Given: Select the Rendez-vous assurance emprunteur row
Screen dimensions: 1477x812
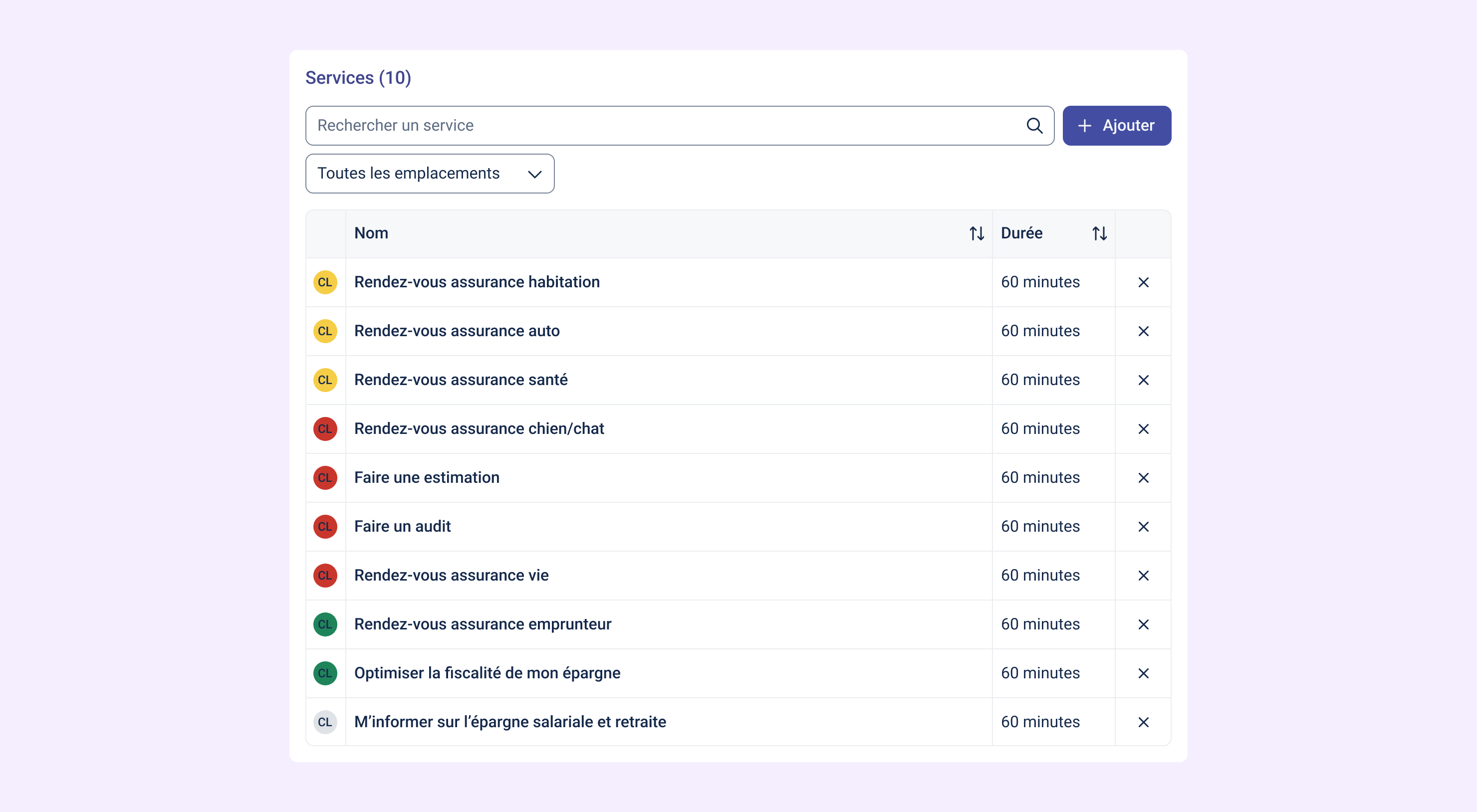Looking at the screenshot, I should [482, 624].
